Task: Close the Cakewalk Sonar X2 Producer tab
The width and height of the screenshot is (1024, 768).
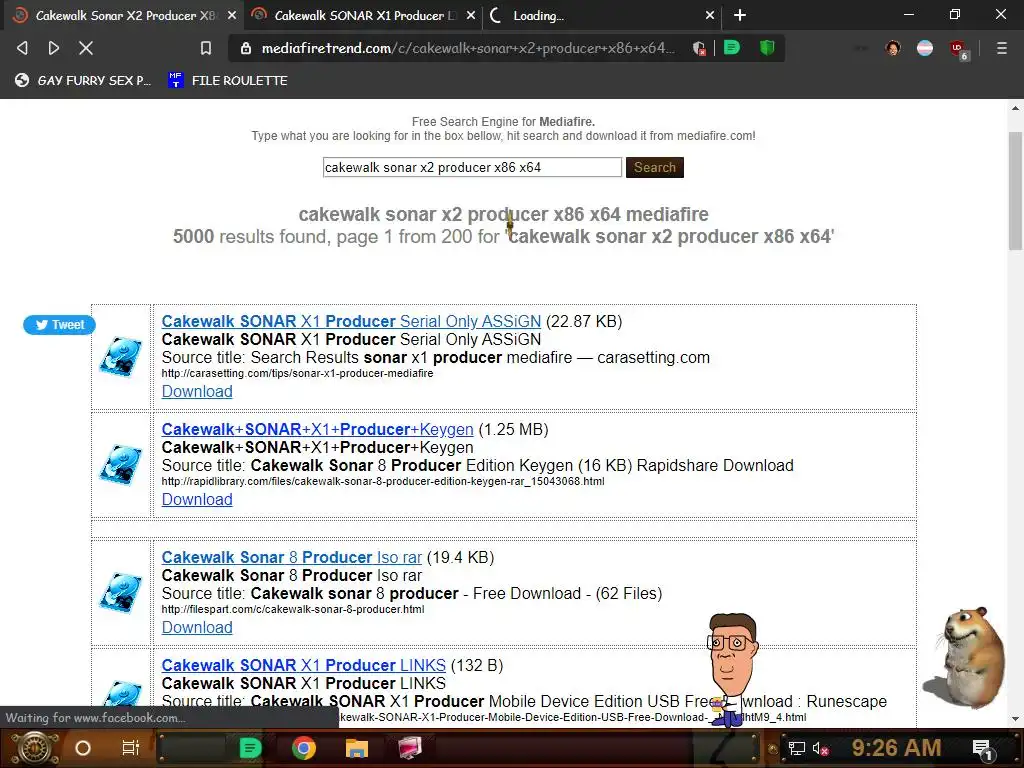Action: [x=232, y=15]
